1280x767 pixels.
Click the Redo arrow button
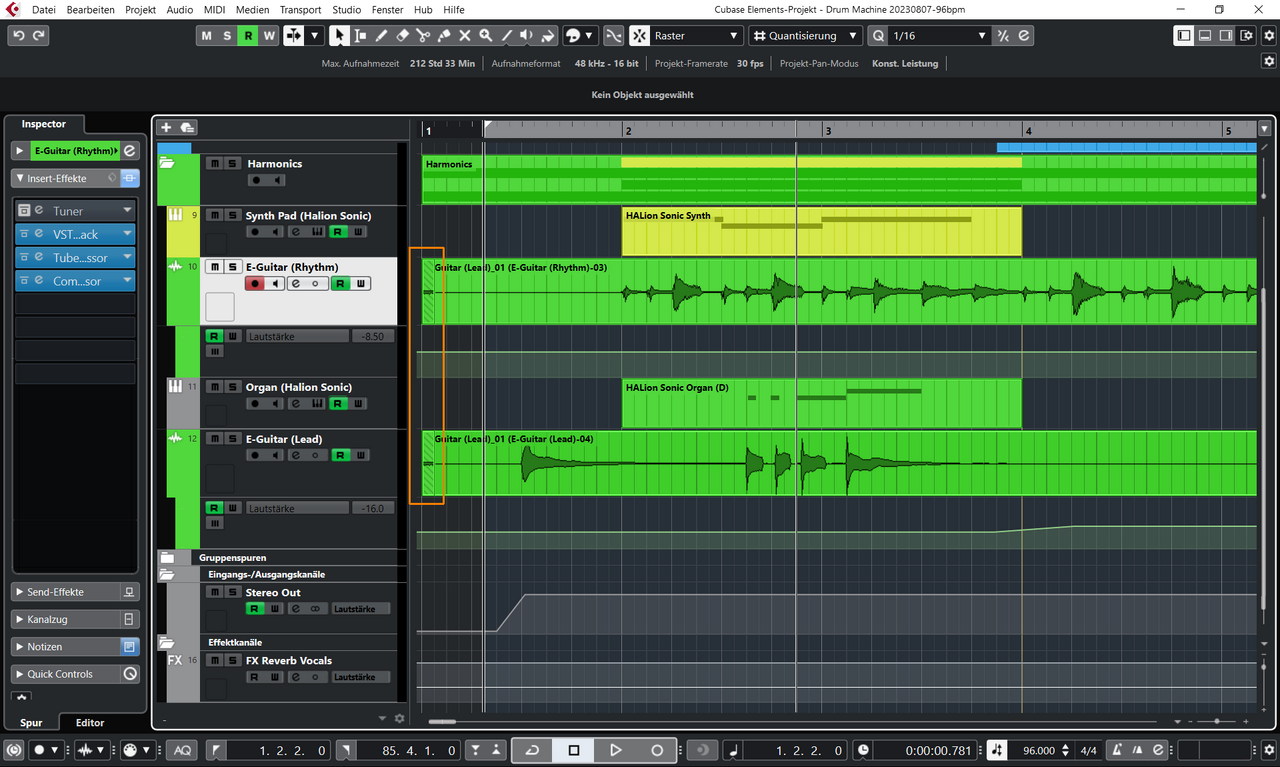[39, 36]
